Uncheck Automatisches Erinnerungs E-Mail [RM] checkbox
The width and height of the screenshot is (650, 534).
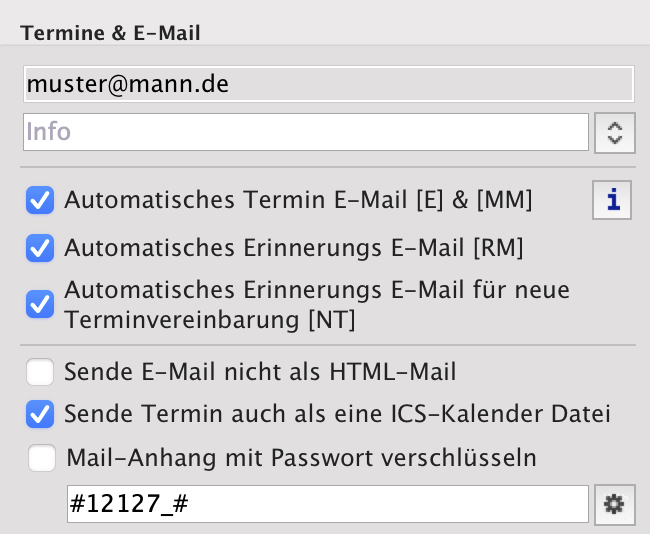pyautogui.click(x=40, y=247)
